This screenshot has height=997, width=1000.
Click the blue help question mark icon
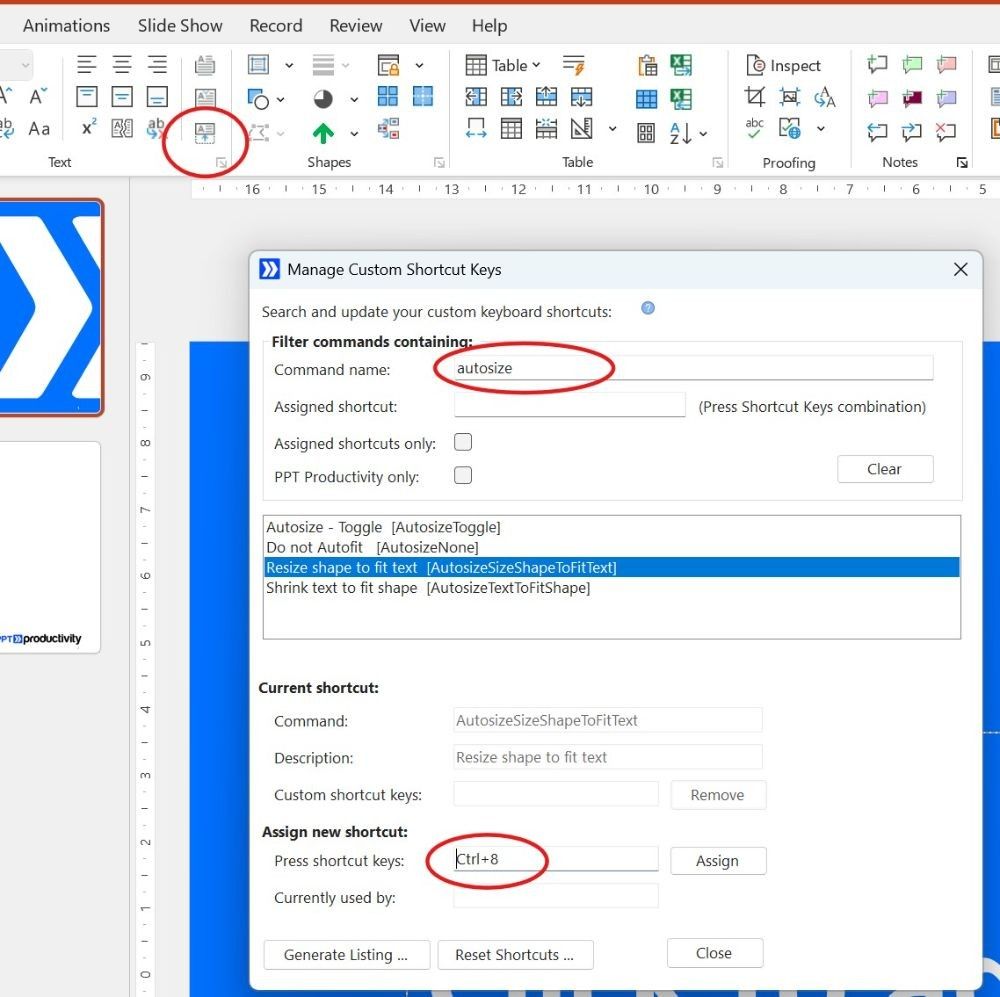pyautogui.click(x=647, y=309)
